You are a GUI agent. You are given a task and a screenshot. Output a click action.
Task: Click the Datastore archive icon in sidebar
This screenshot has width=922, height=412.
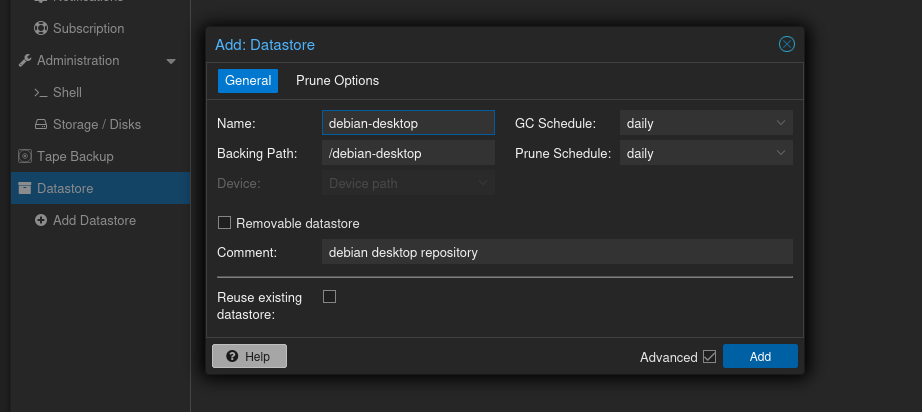tap(25, 189)
